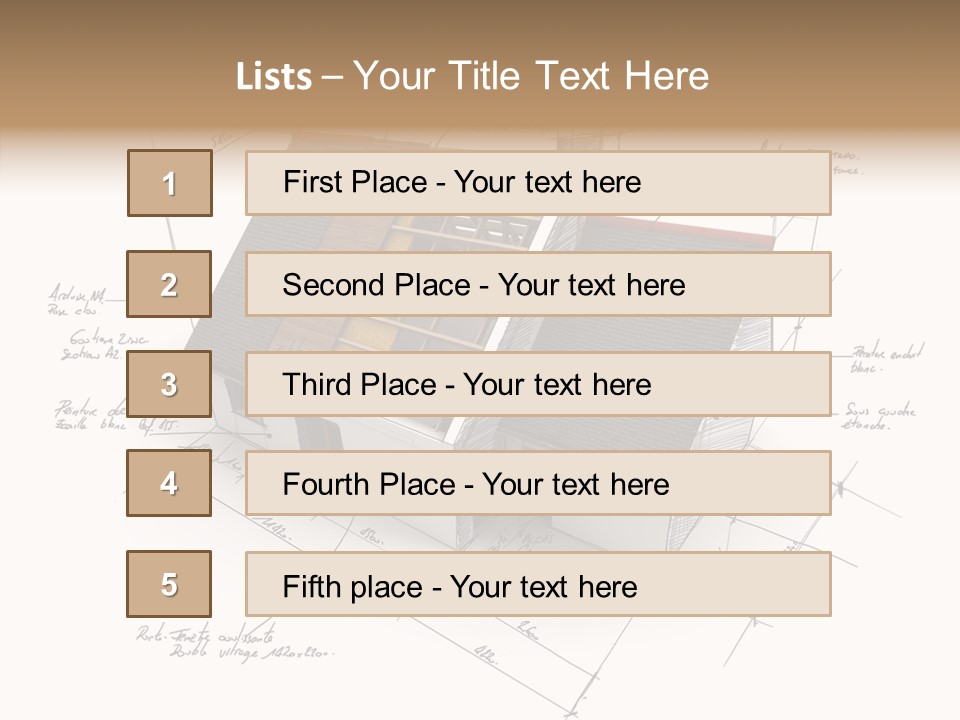
Task: Select the "Third Place - Your text here" bar
Action: [538, 384]
